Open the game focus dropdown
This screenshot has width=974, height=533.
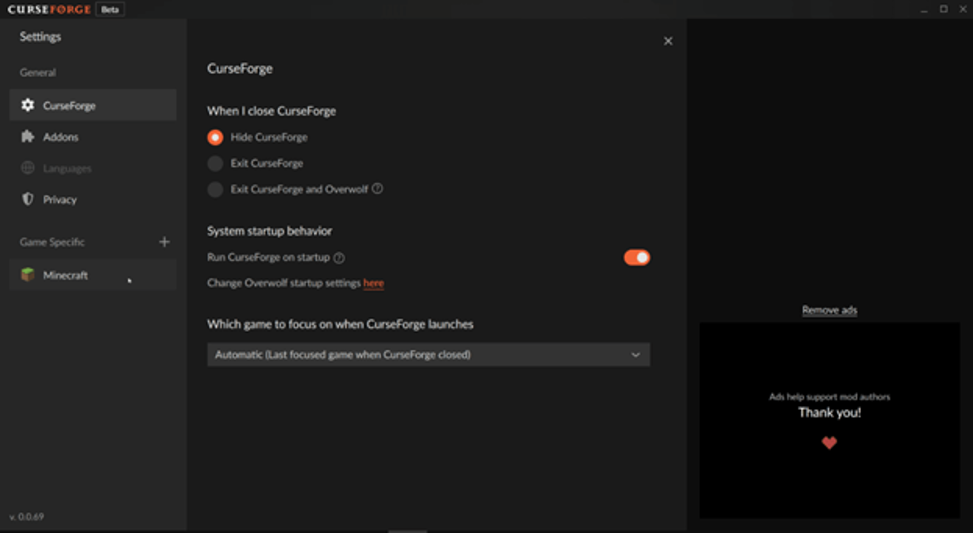428,354
